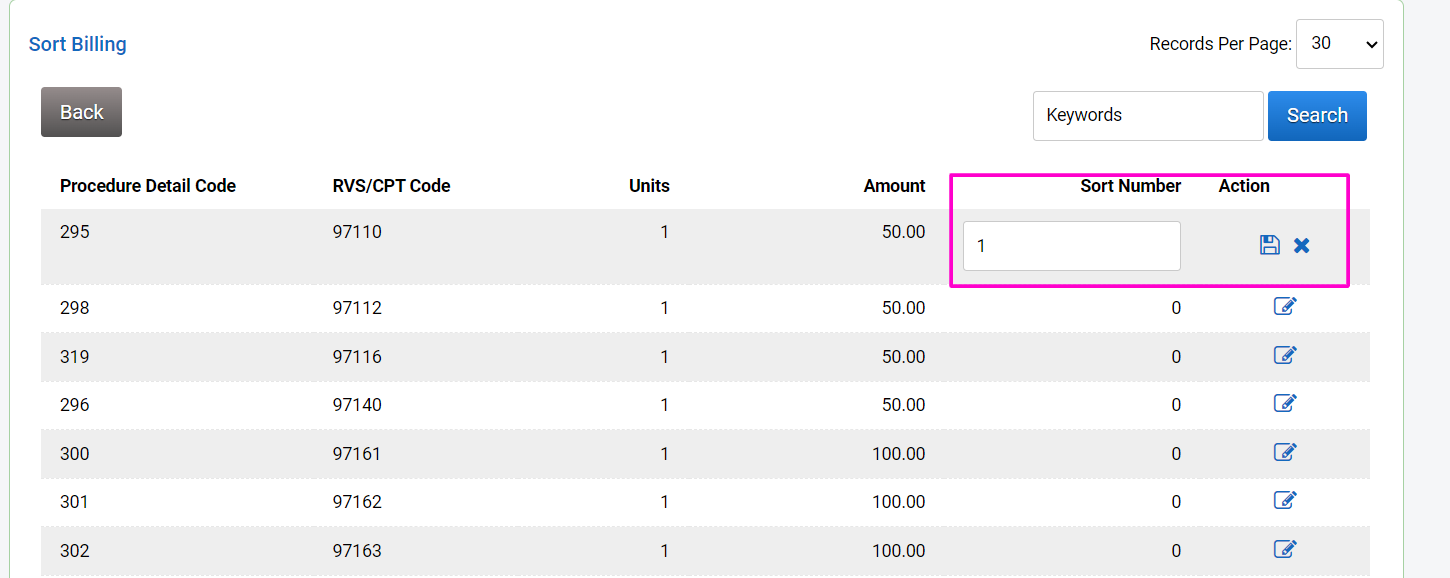Save the sort number for row 295
Screen dimensions: 1450x578
1269,245
